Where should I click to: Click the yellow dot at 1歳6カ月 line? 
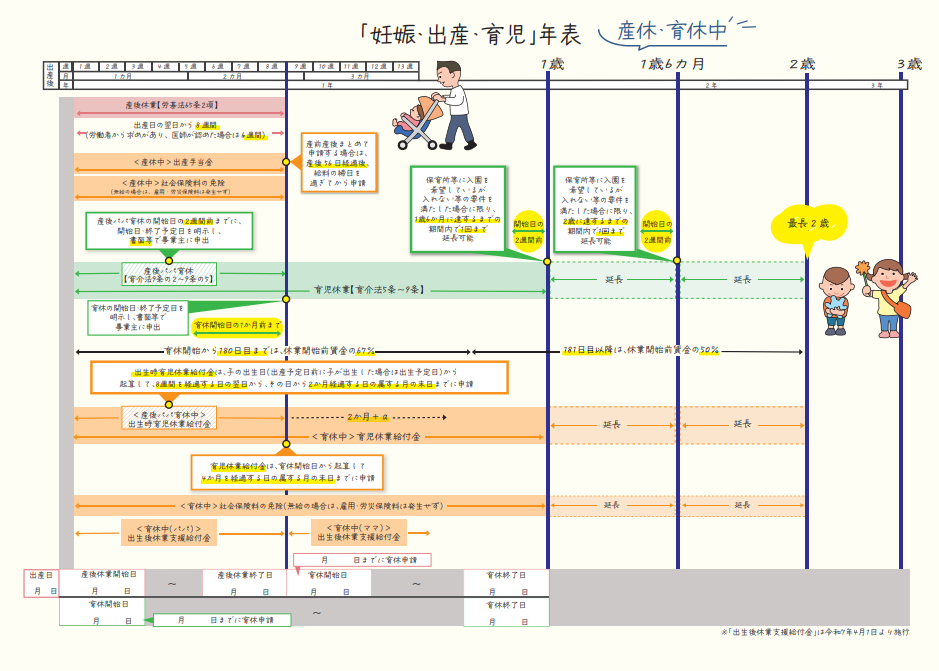[677, 260]
